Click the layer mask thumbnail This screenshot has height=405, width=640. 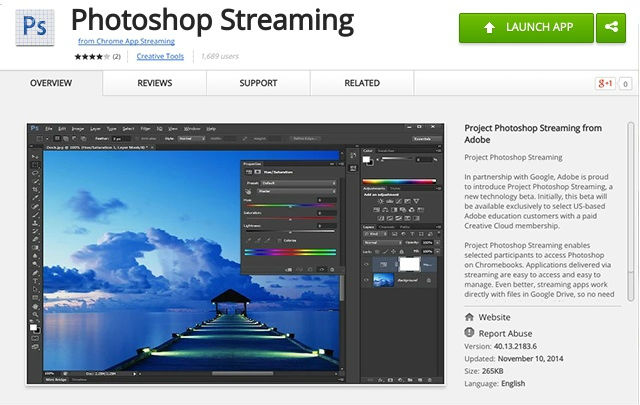click(x=409, y=264)
